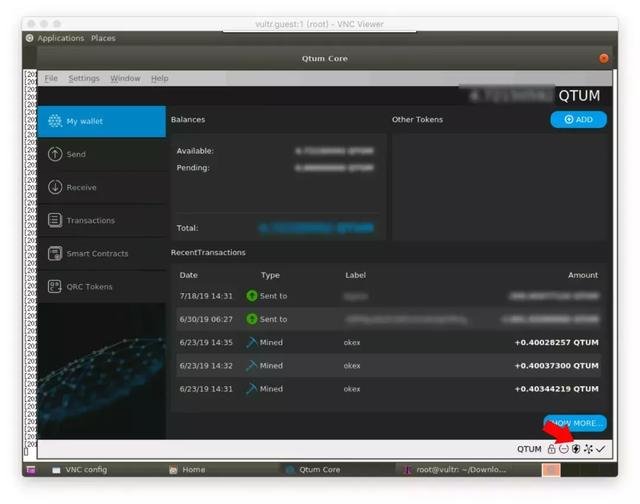Click the Type column header

point(270,275)
